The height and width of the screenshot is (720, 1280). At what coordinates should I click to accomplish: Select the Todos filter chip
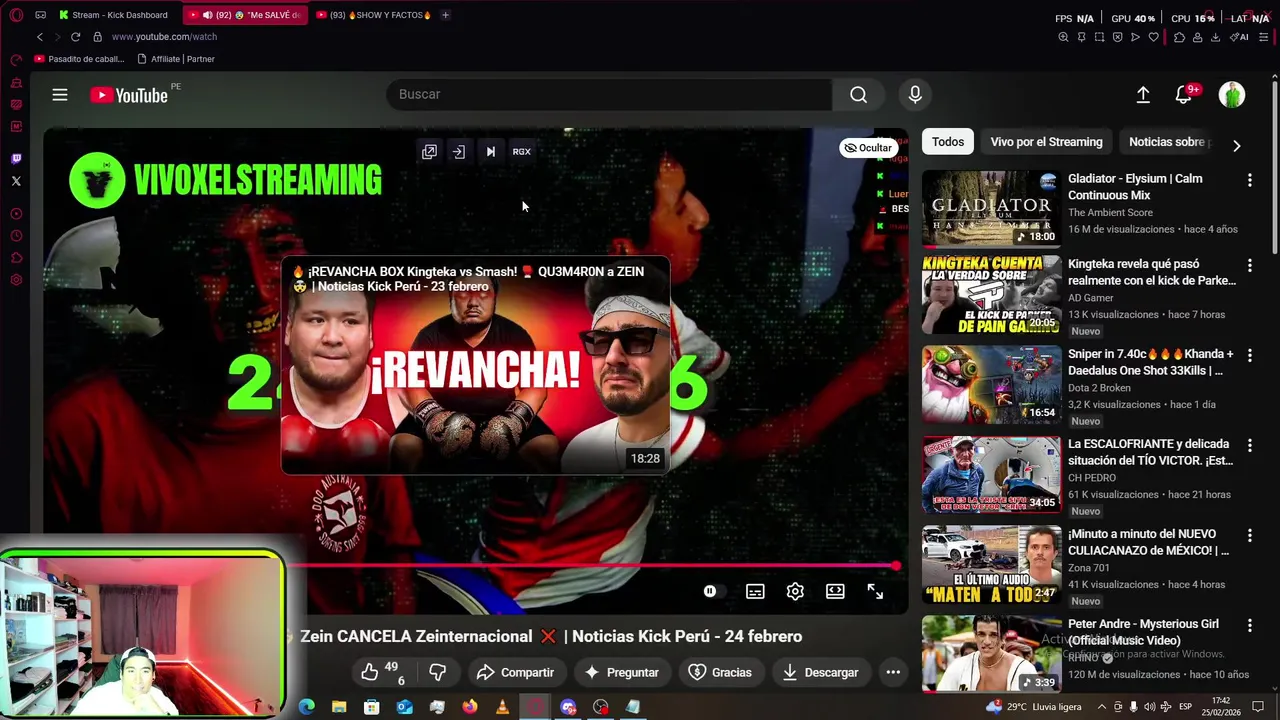pyautogui.click(x=948, y=142)
